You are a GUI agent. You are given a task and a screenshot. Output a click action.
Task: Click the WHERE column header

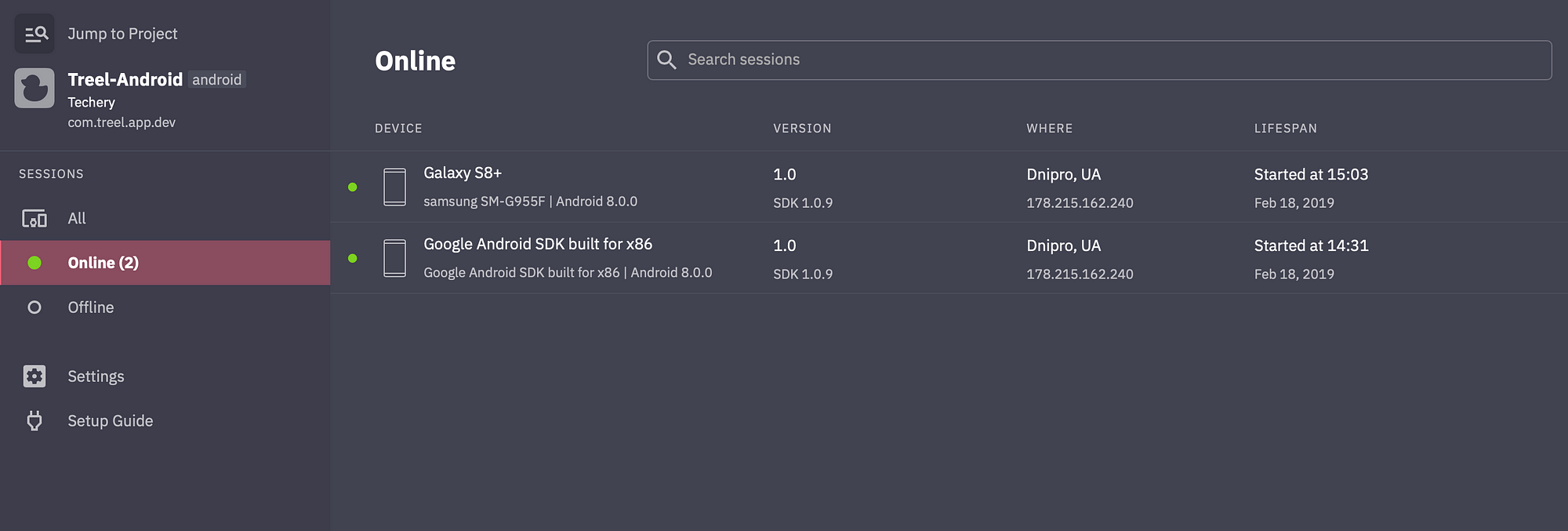pyautogui.click(x=1050, y=128)
